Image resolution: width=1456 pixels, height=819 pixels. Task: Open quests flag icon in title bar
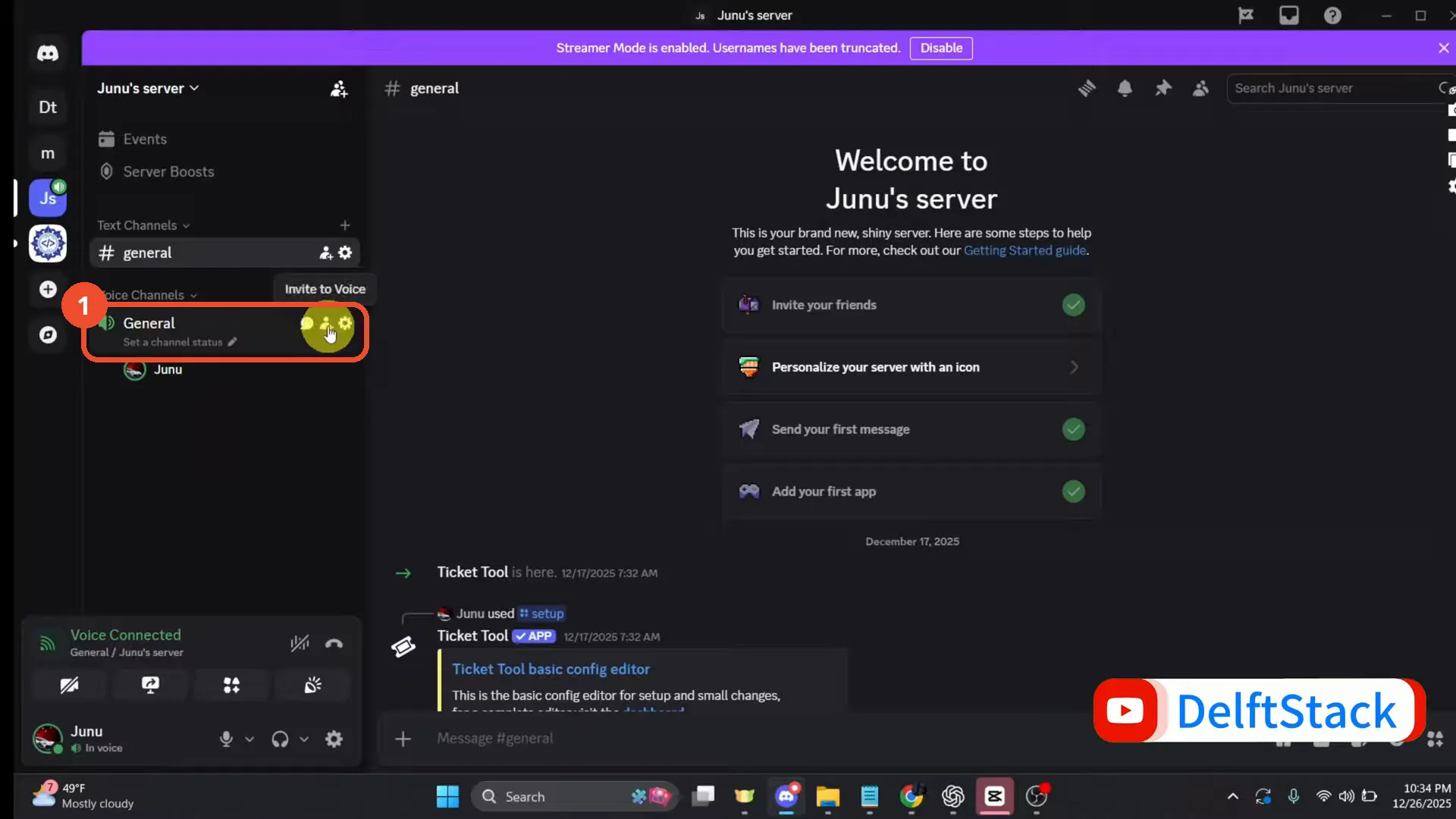point(1245,15)
